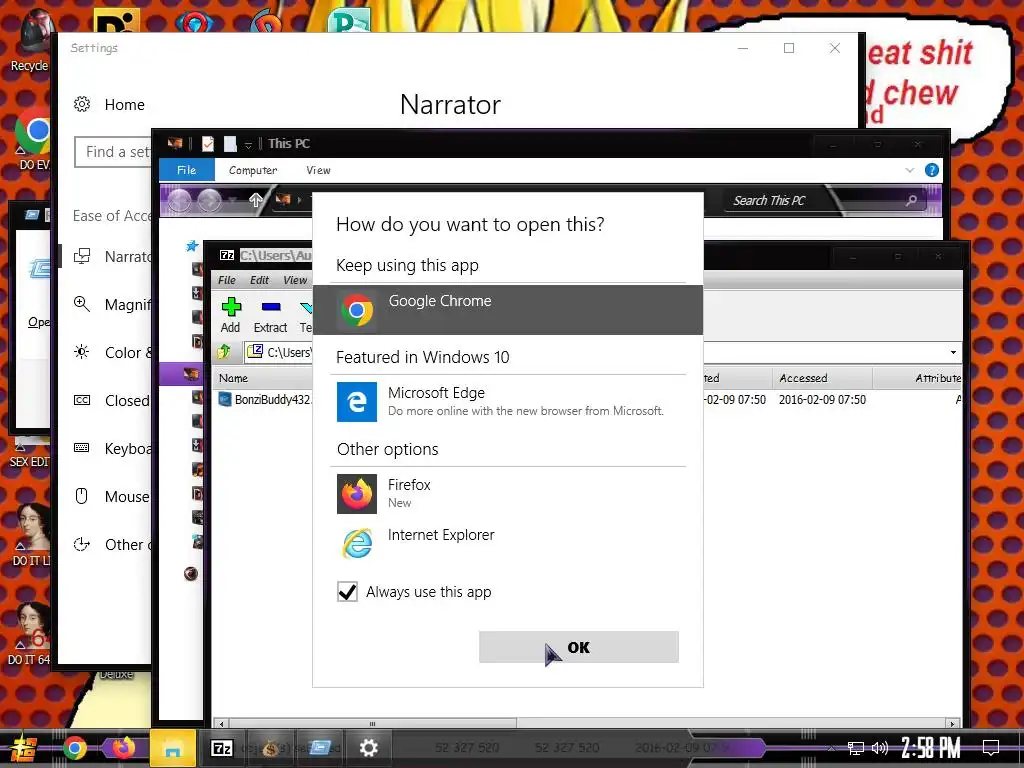Open the View tab in This PC
The image size is (1024, 768).
pyautogui.click(x=318, y=170)
